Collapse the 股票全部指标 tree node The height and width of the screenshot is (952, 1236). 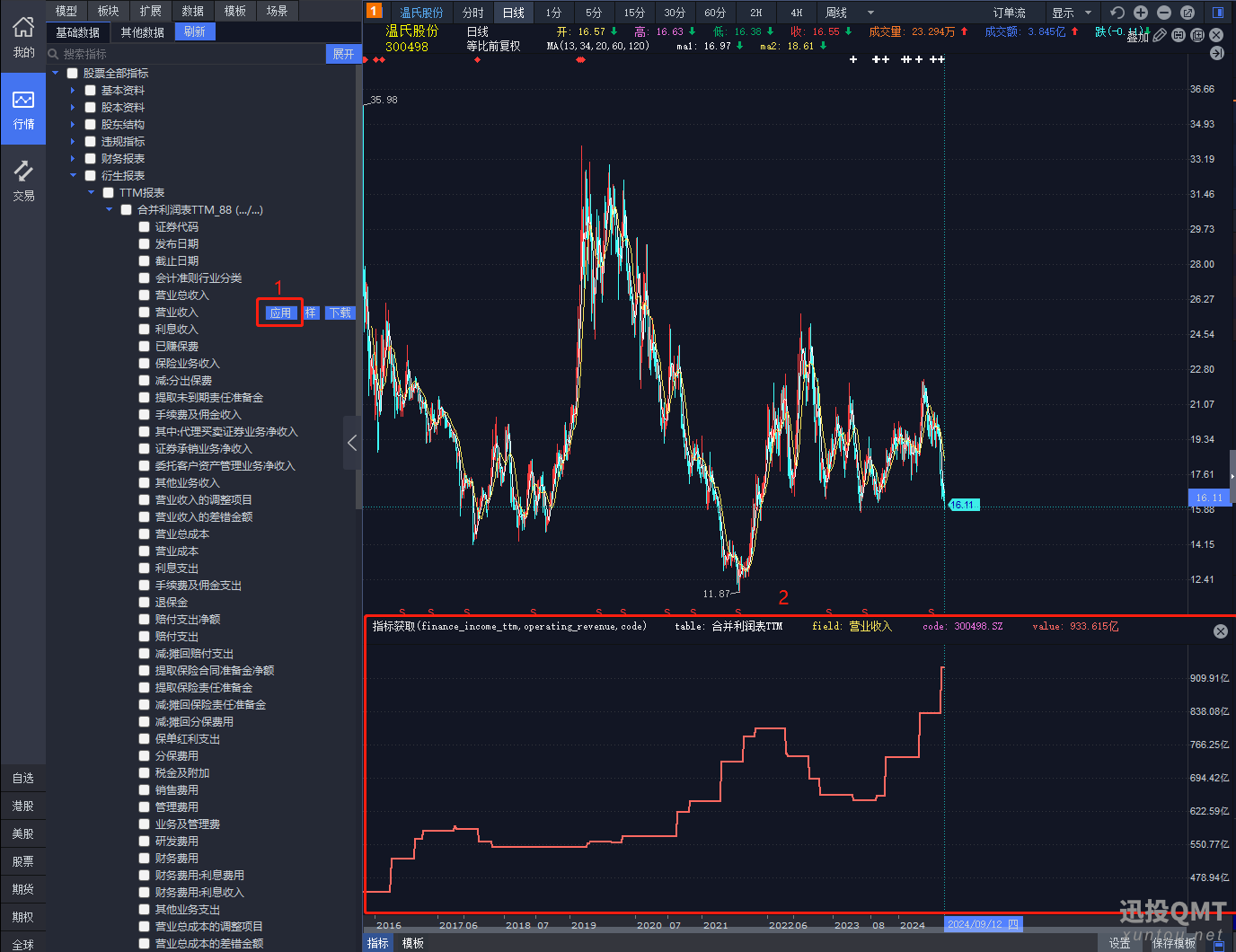point(56,73)
